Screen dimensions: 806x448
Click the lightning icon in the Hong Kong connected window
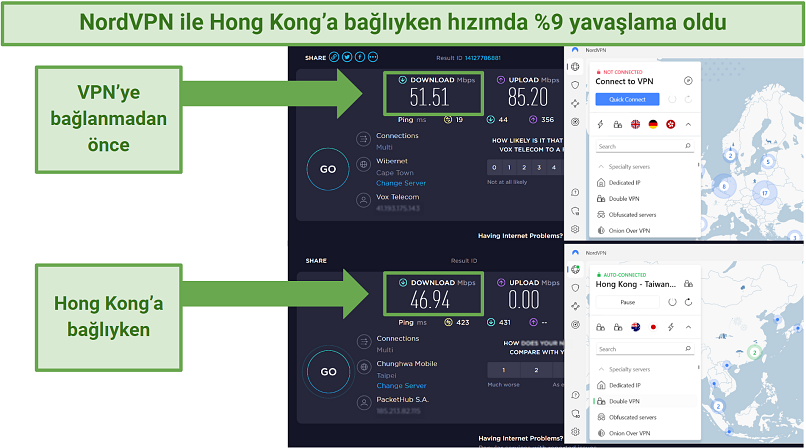(x=671, y=327)
